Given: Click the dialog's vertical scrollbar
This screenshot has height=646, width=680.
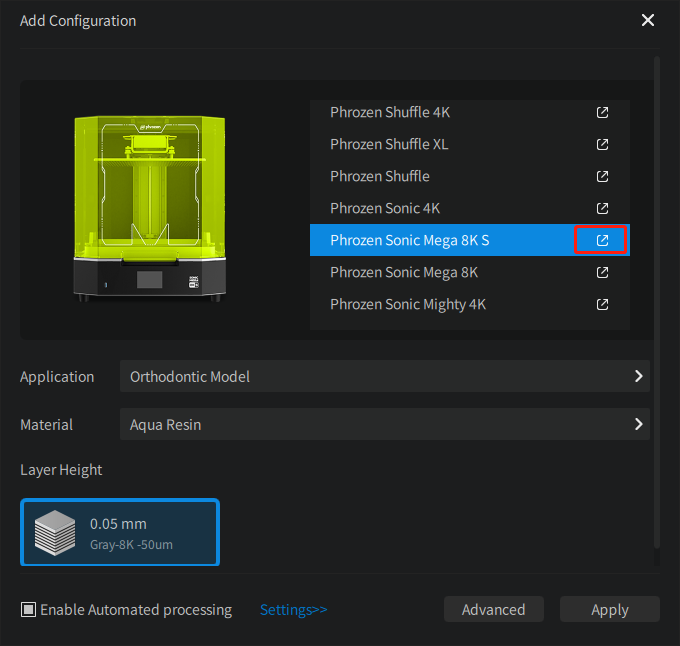Looking at the screenshot, I should tap(657, 300).
